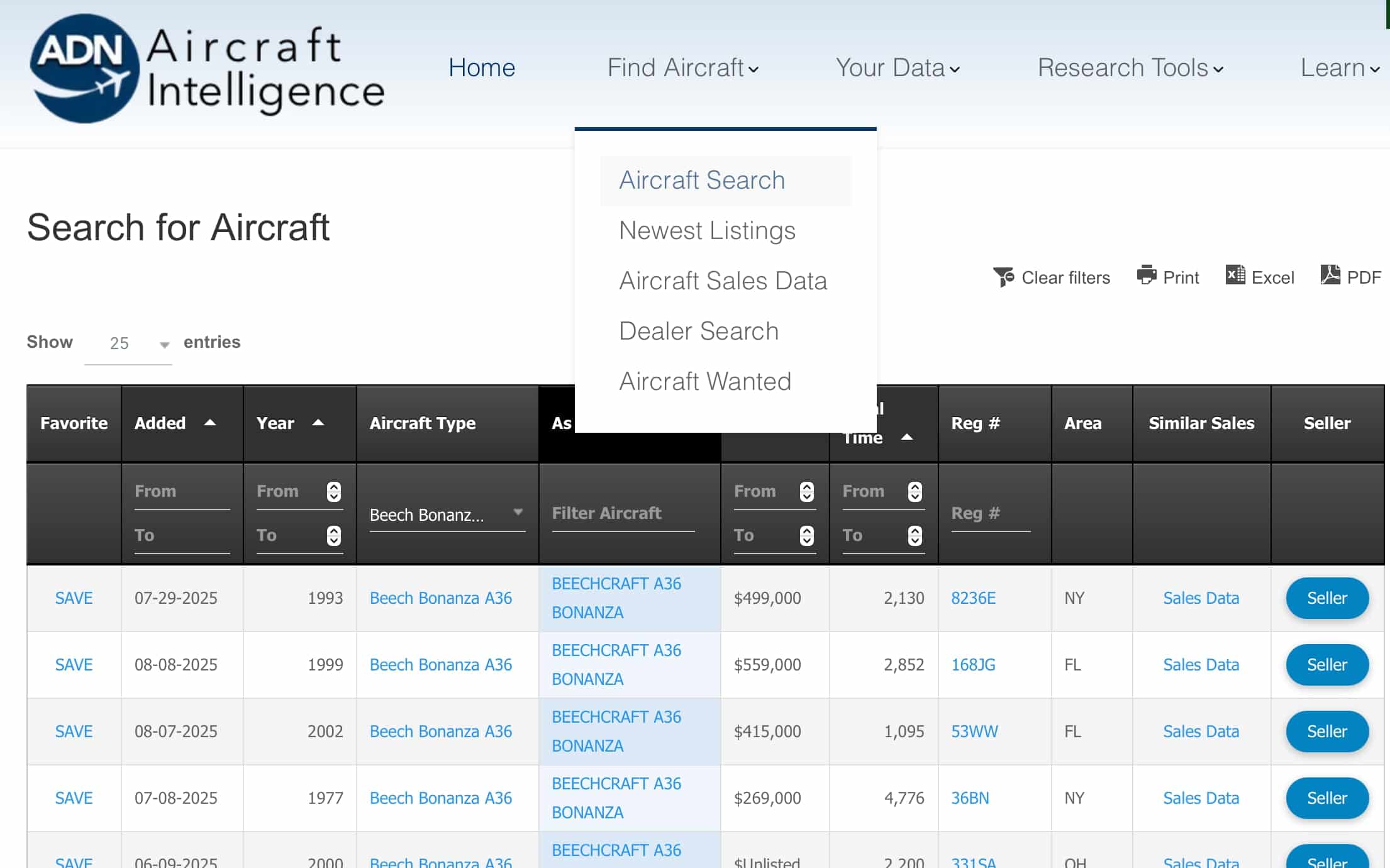Sort by Total Time column arrow

click(907, 437)
